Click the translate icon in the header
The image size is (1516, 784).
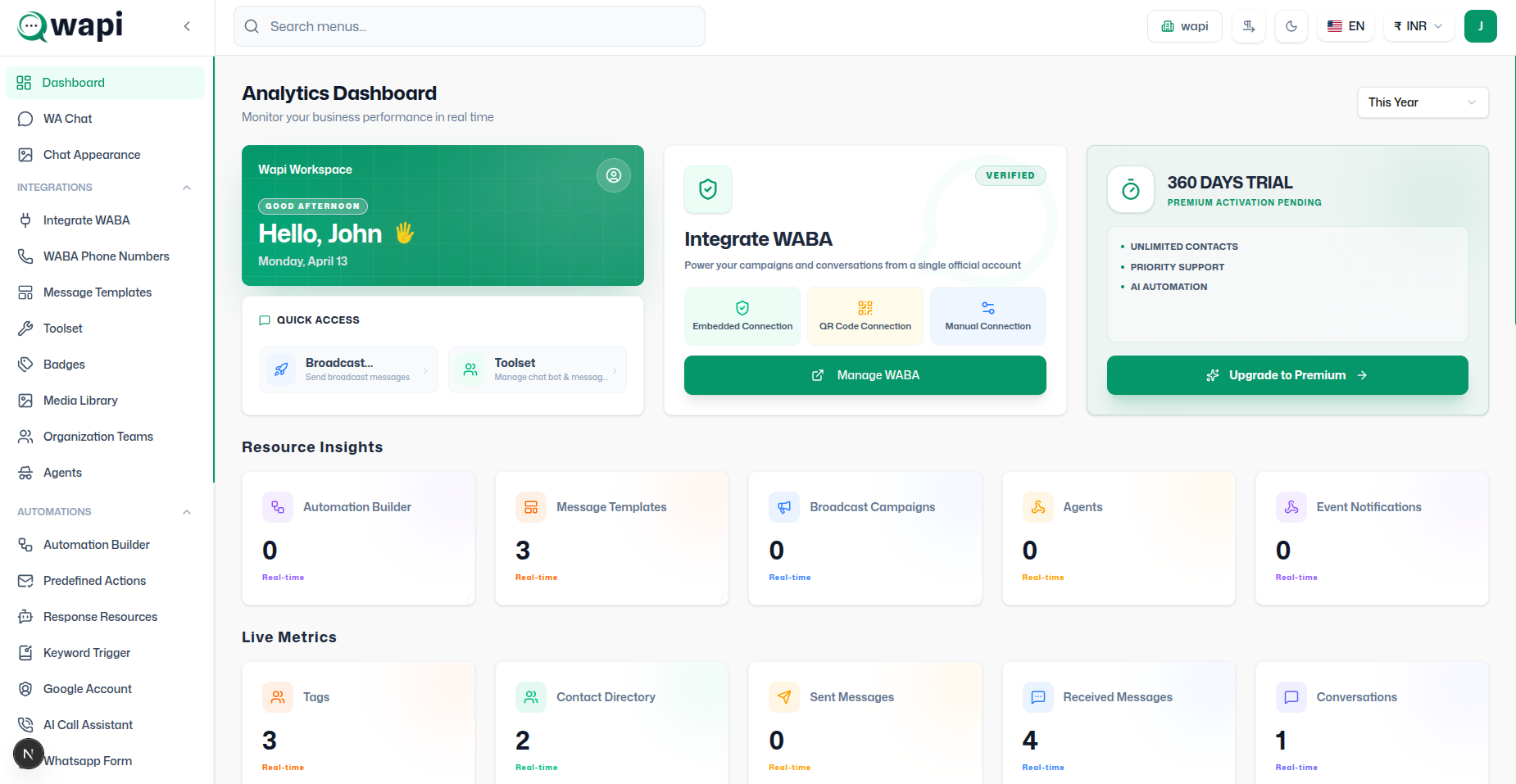pyautogui.click(x=1249, y=26)
